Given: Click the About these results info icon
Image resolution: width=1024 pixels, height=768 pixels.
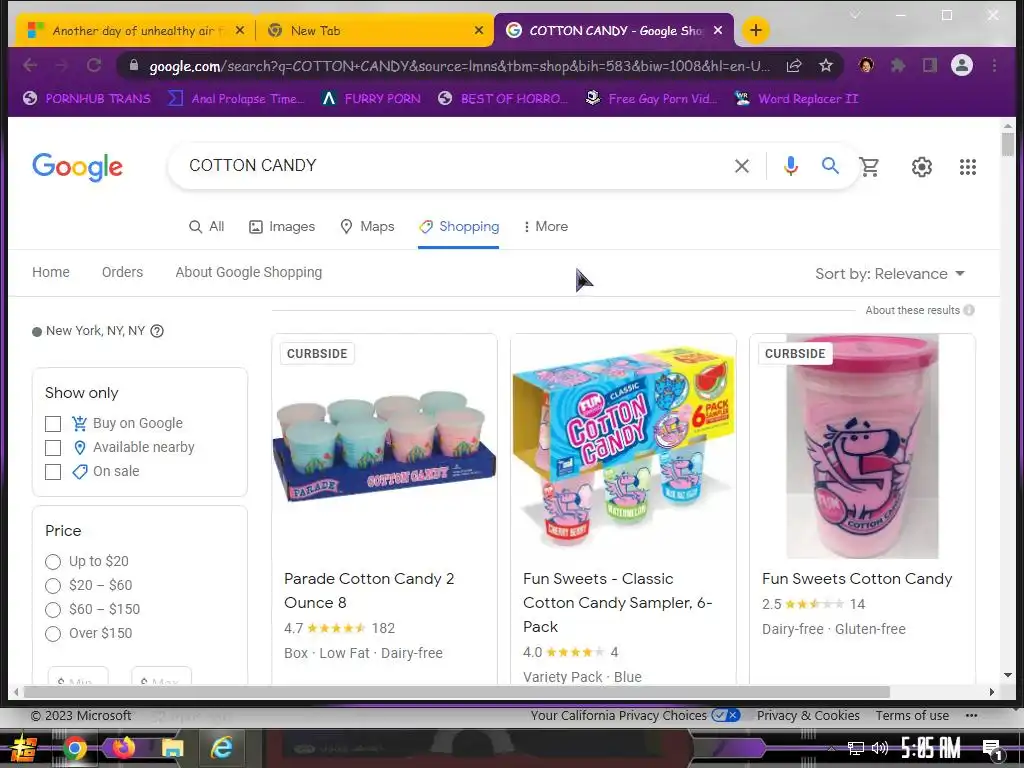Looking at the screenshot, I should [969, 310].
